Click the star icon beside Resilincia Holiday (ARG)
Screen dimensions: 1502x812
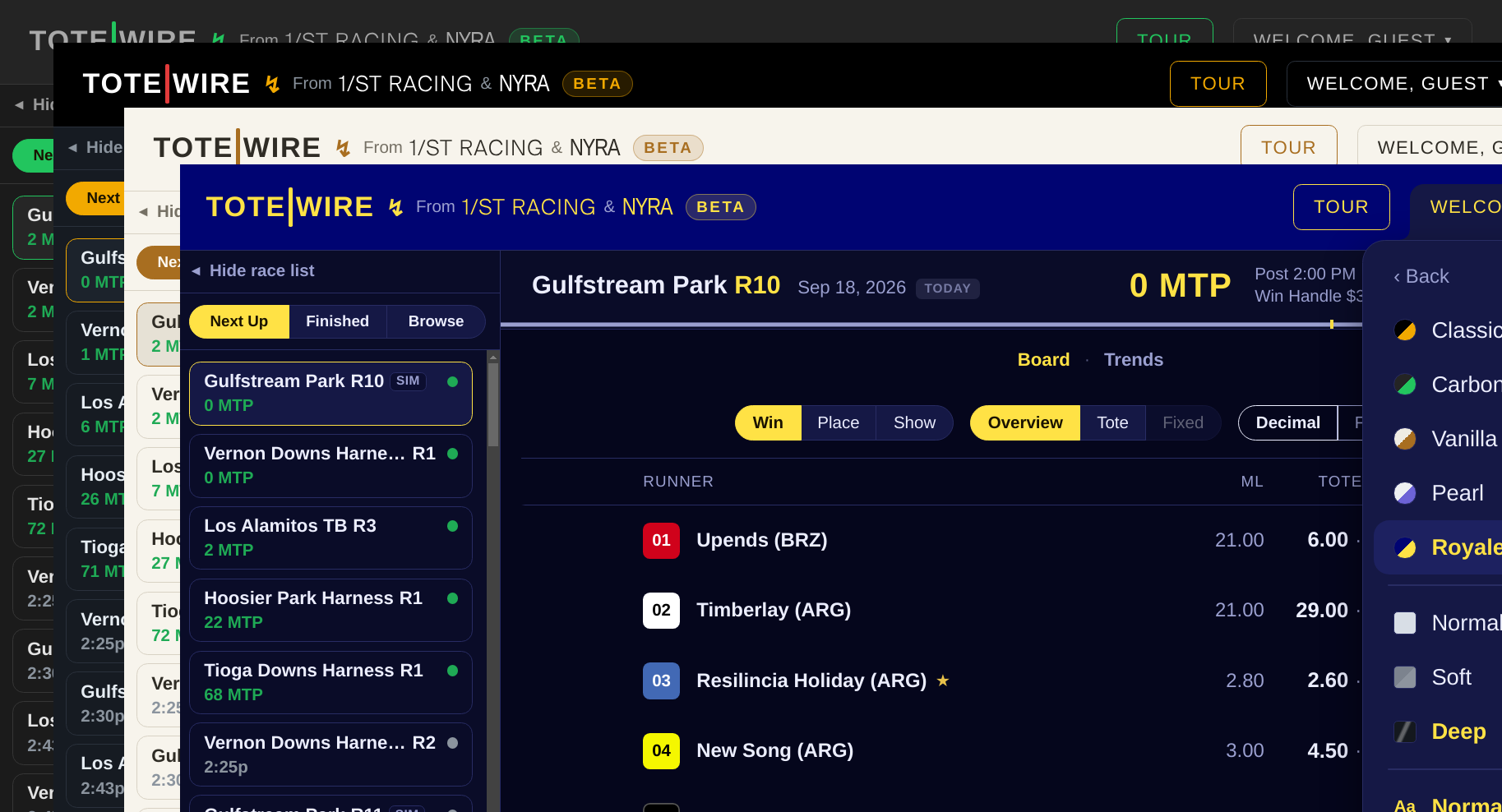943,681
